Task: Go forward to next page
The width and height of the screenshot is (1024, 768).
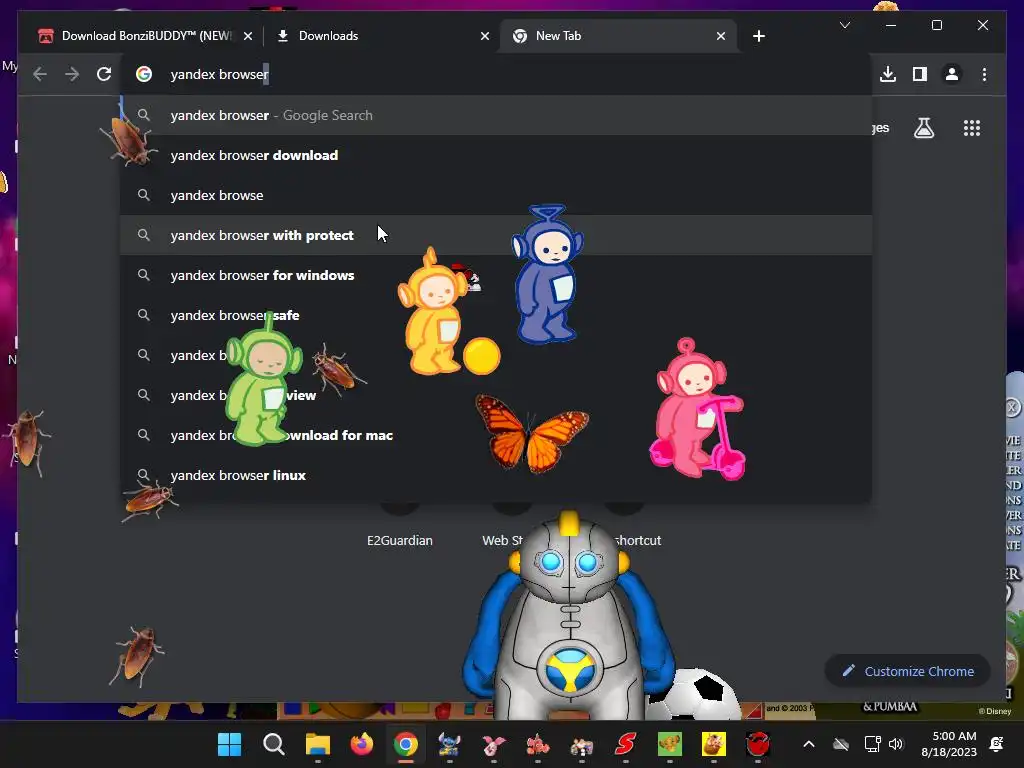Action: 72,74
